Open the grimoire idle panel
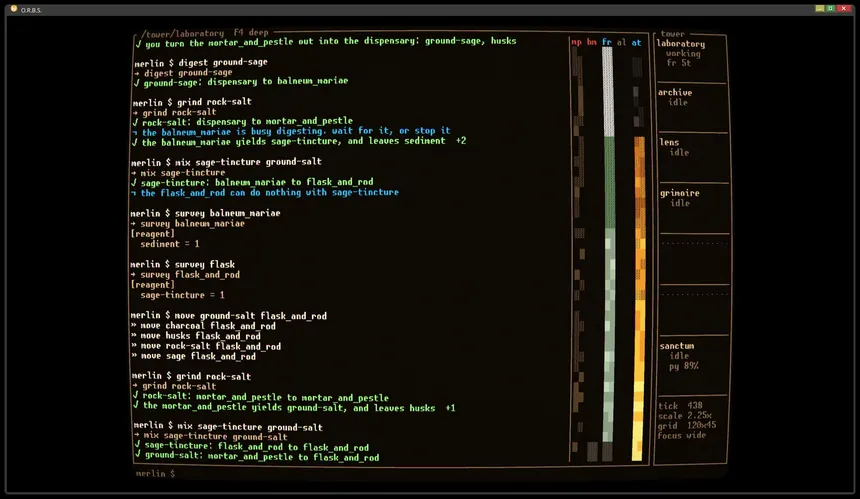 click(693, 208)
